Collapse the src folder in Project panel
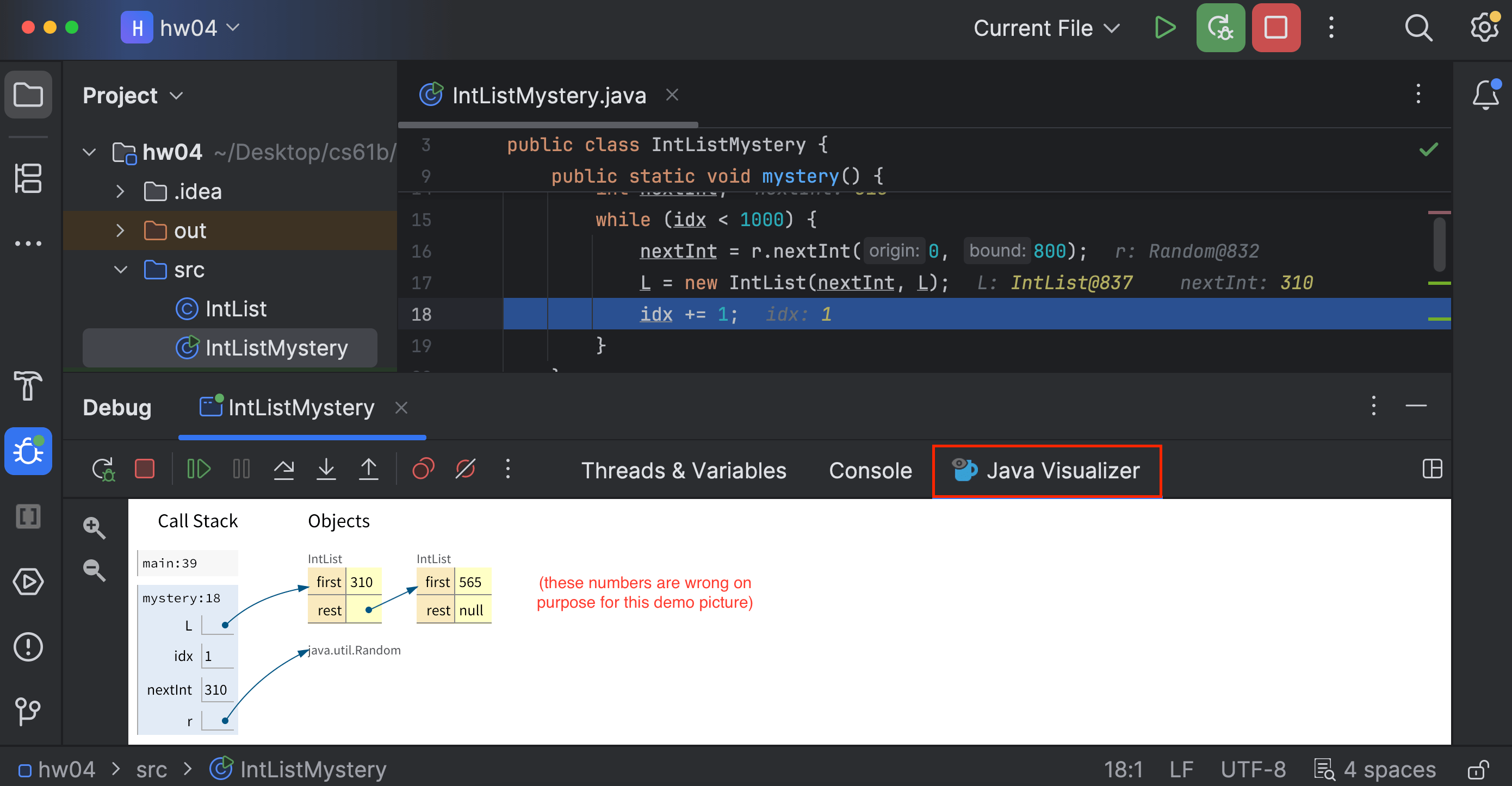1512x786 pixels. pyautogui.click(x=120, y=269)
